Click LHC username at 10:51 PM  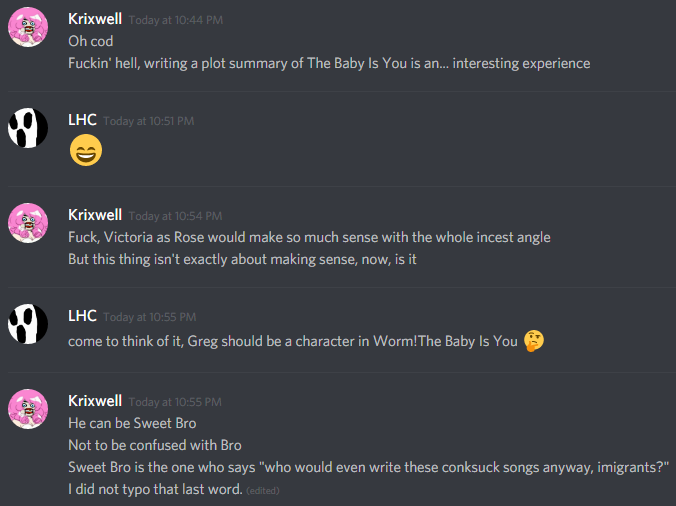[x=82, y=120]
